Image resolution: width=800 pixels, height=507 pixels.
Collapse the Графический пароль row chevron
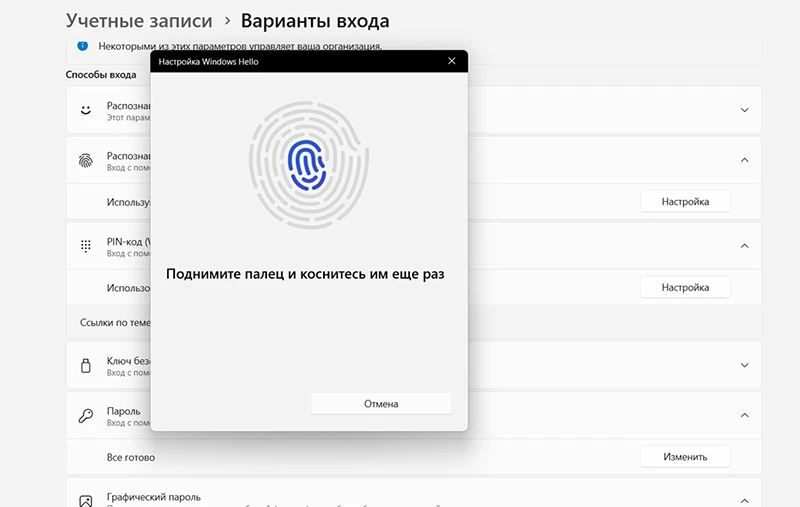[744, 500]
